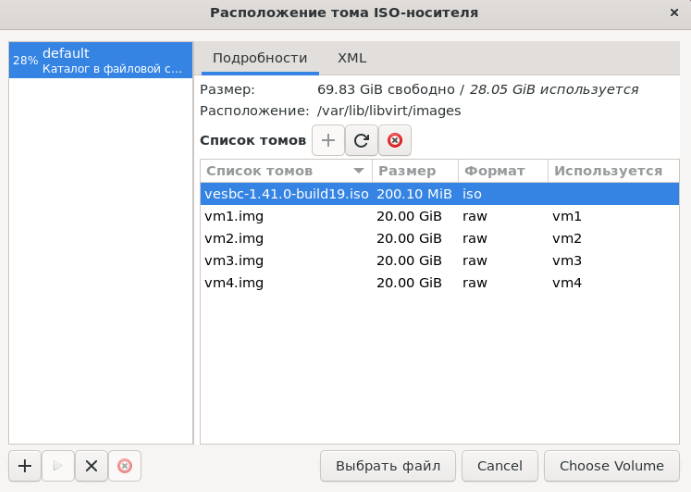This screenshot has width=691, height=492.
Task: Refresh the volume list
Action: click(361, 141)
